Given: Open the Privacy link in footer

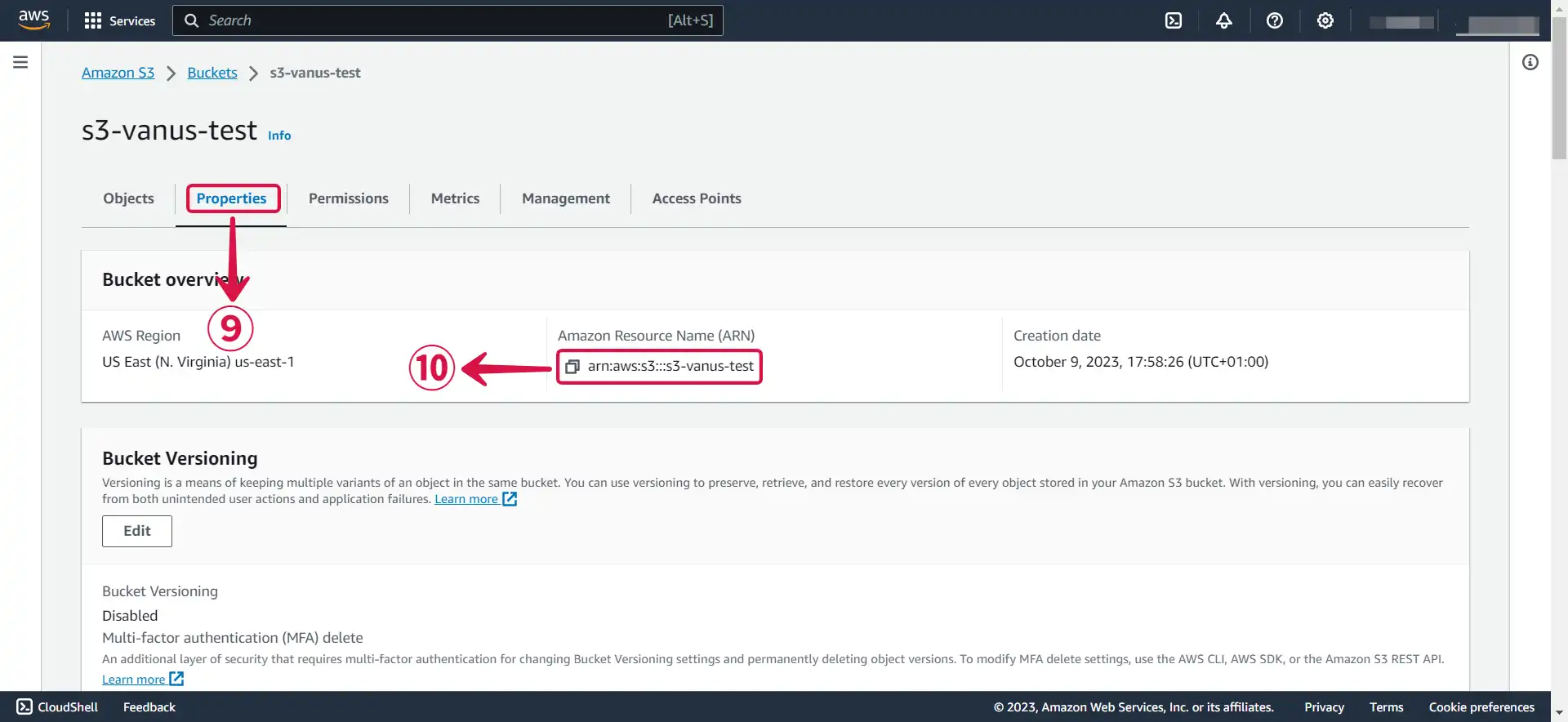Looking at the screenshot, I should tap(1324, 707).
